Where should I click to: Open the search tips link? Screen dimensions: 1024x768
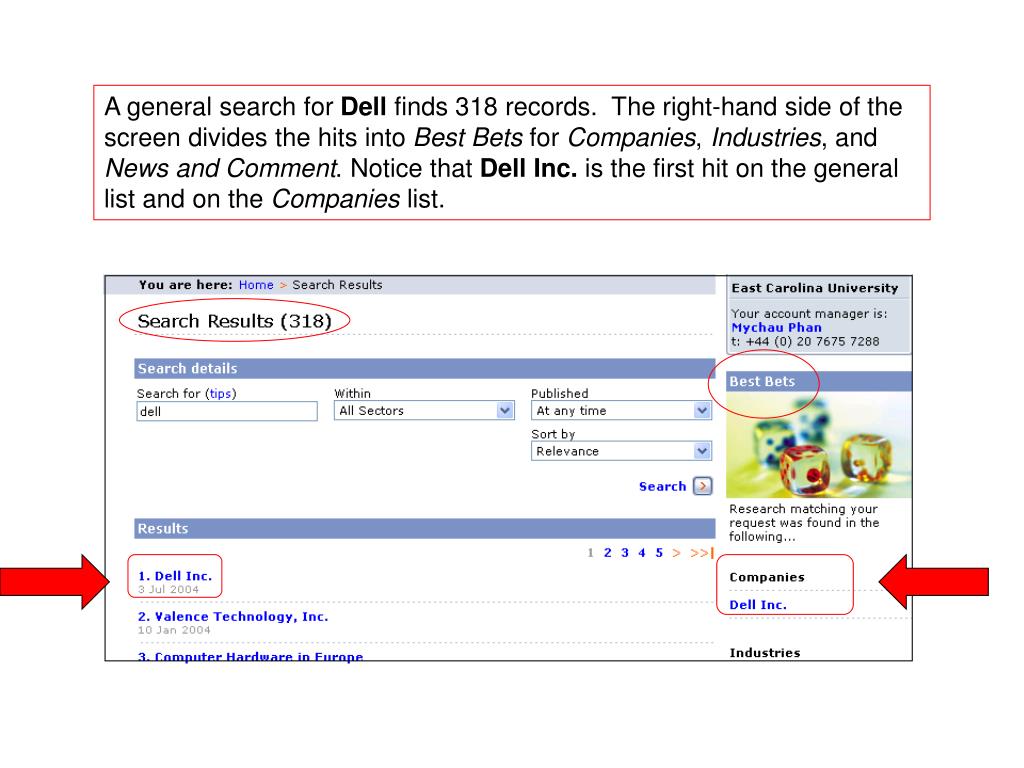(220, 393)
